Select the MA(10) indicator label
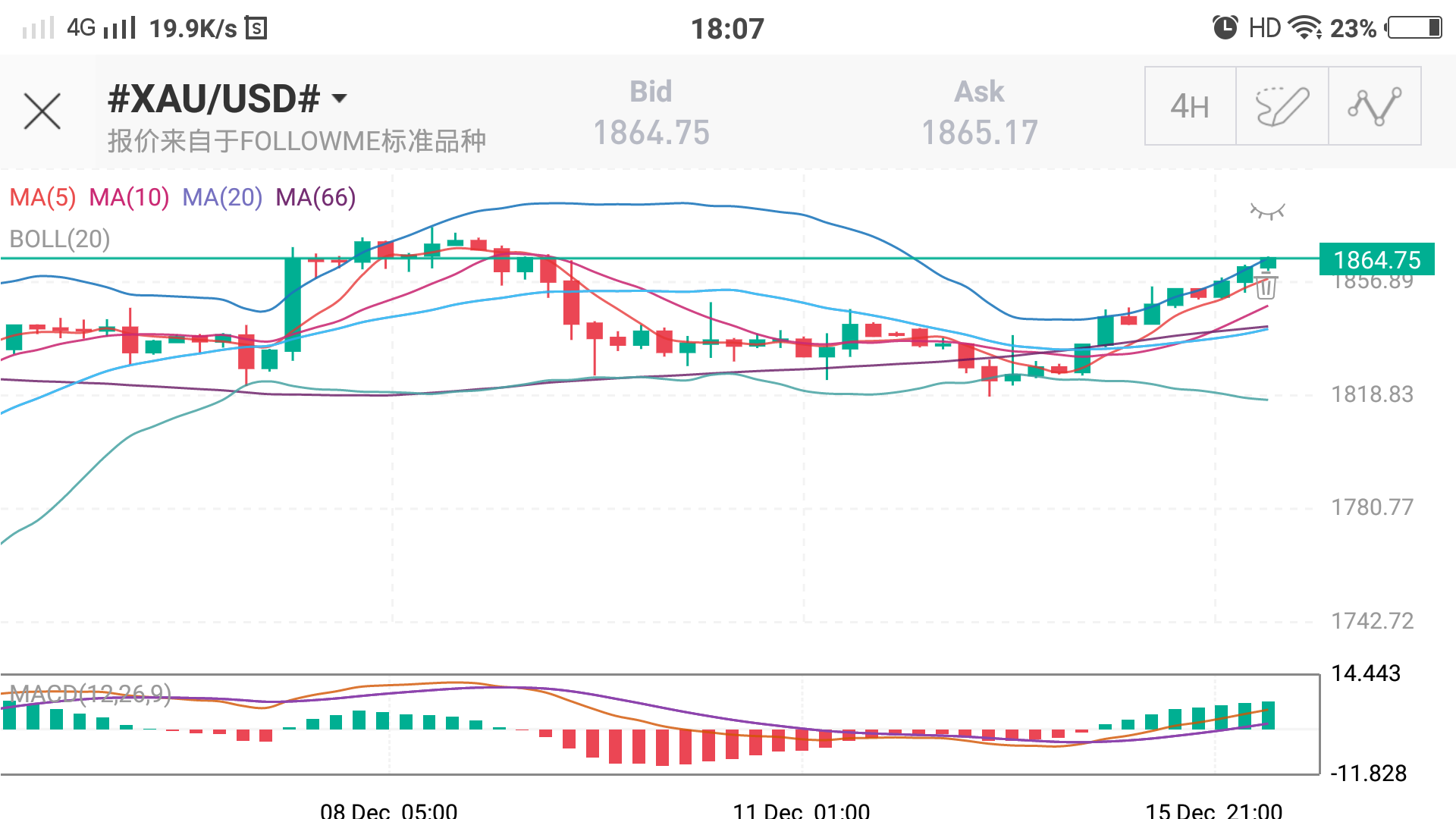The width and height of the screenshot is (1456, 819). 129,198
